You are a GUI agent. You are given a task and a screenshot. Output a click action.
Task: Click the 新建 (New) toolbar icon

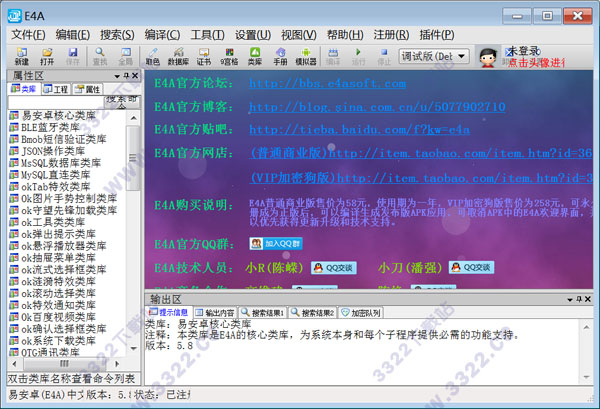click(x=22, y=56)
